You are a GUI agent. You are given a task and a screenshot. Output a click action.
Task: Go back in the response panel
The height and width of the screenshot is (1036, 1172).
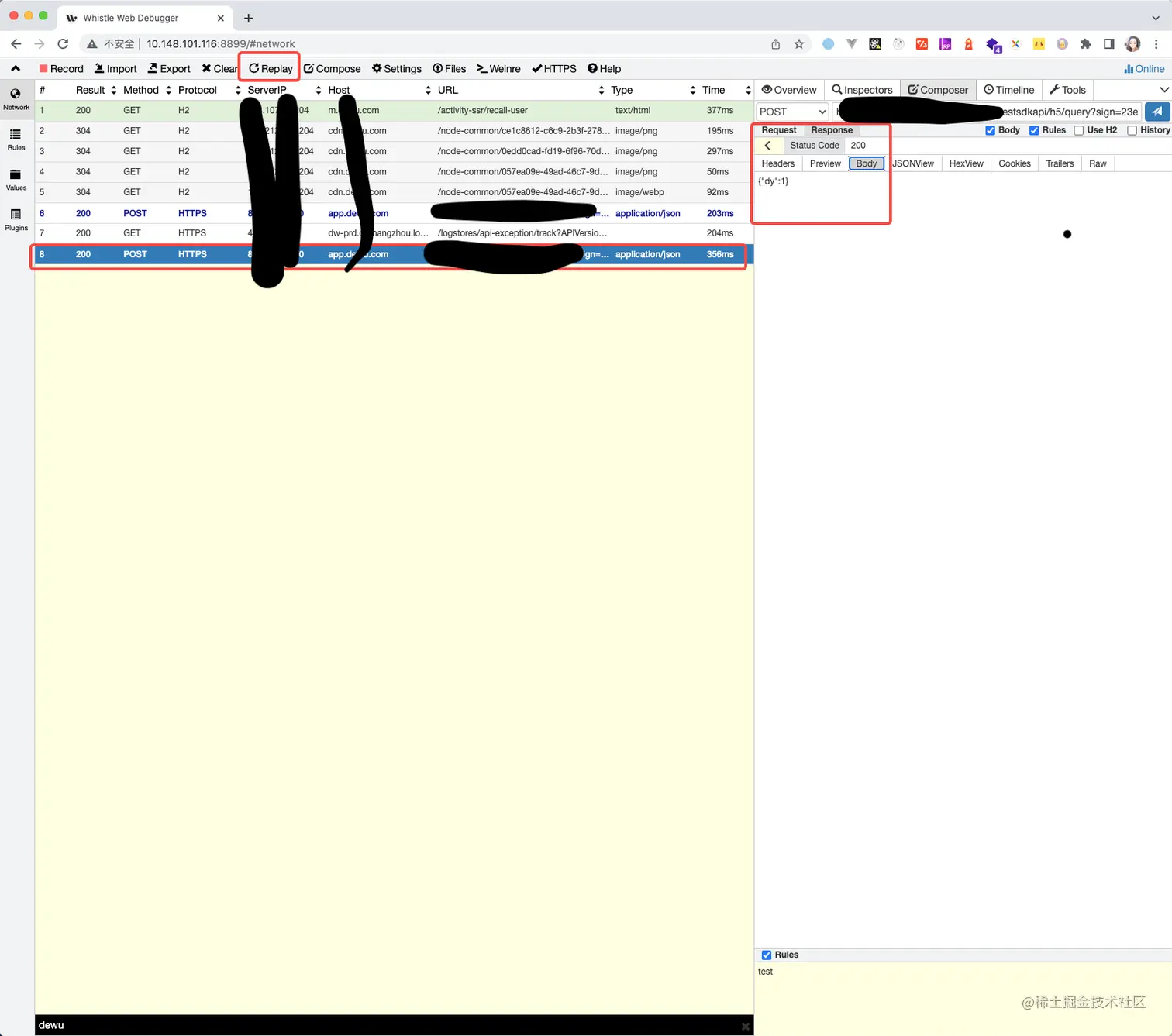click(768, 146)
